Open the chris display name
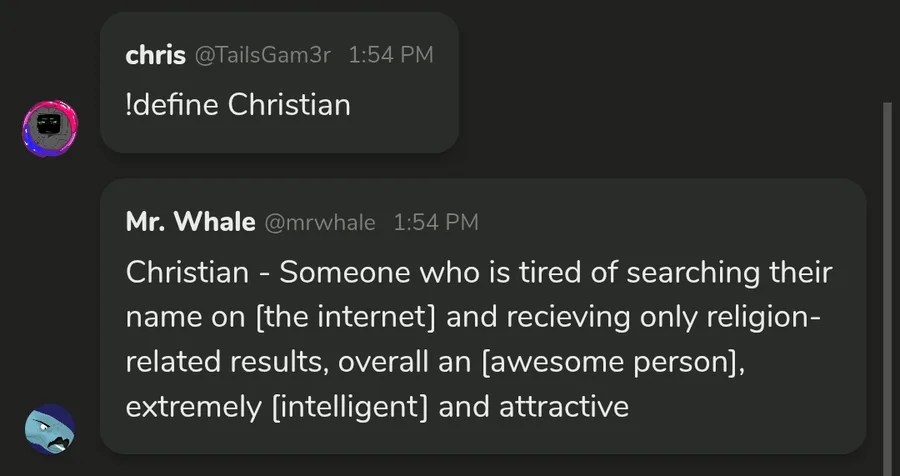The width and height of the screenshot is (900, 476). coord(155,55)
